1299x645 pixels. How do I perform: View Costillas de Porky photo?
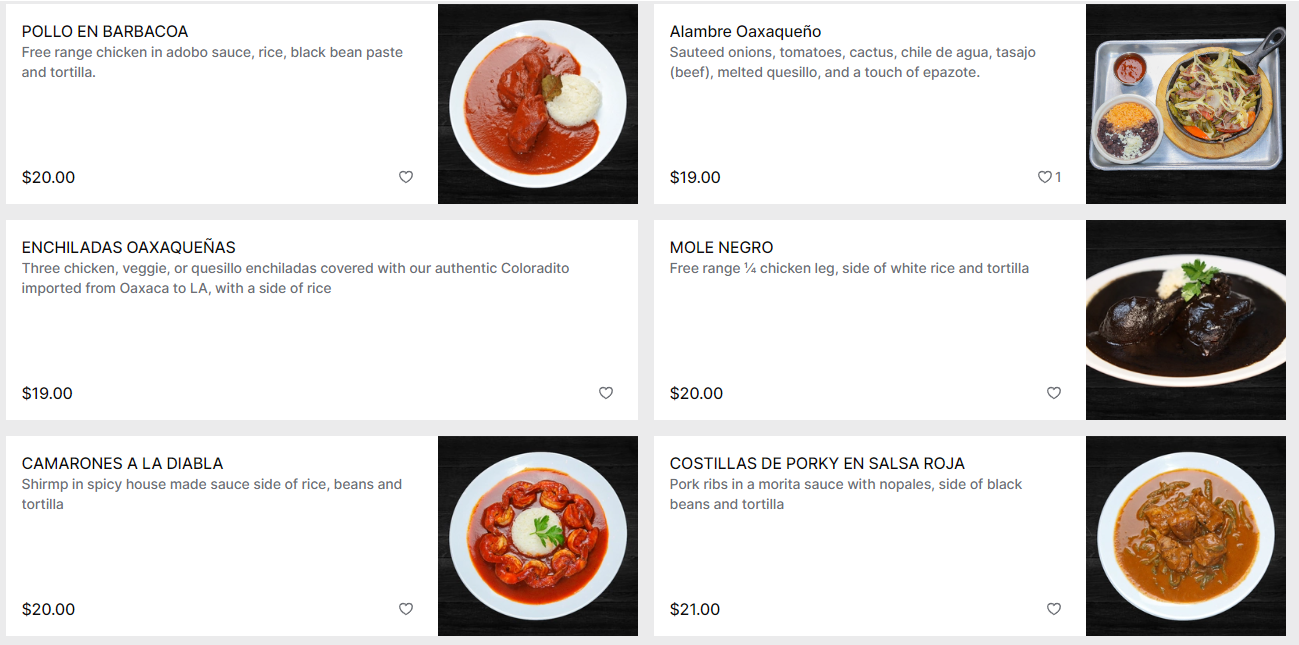[1186, 536]
